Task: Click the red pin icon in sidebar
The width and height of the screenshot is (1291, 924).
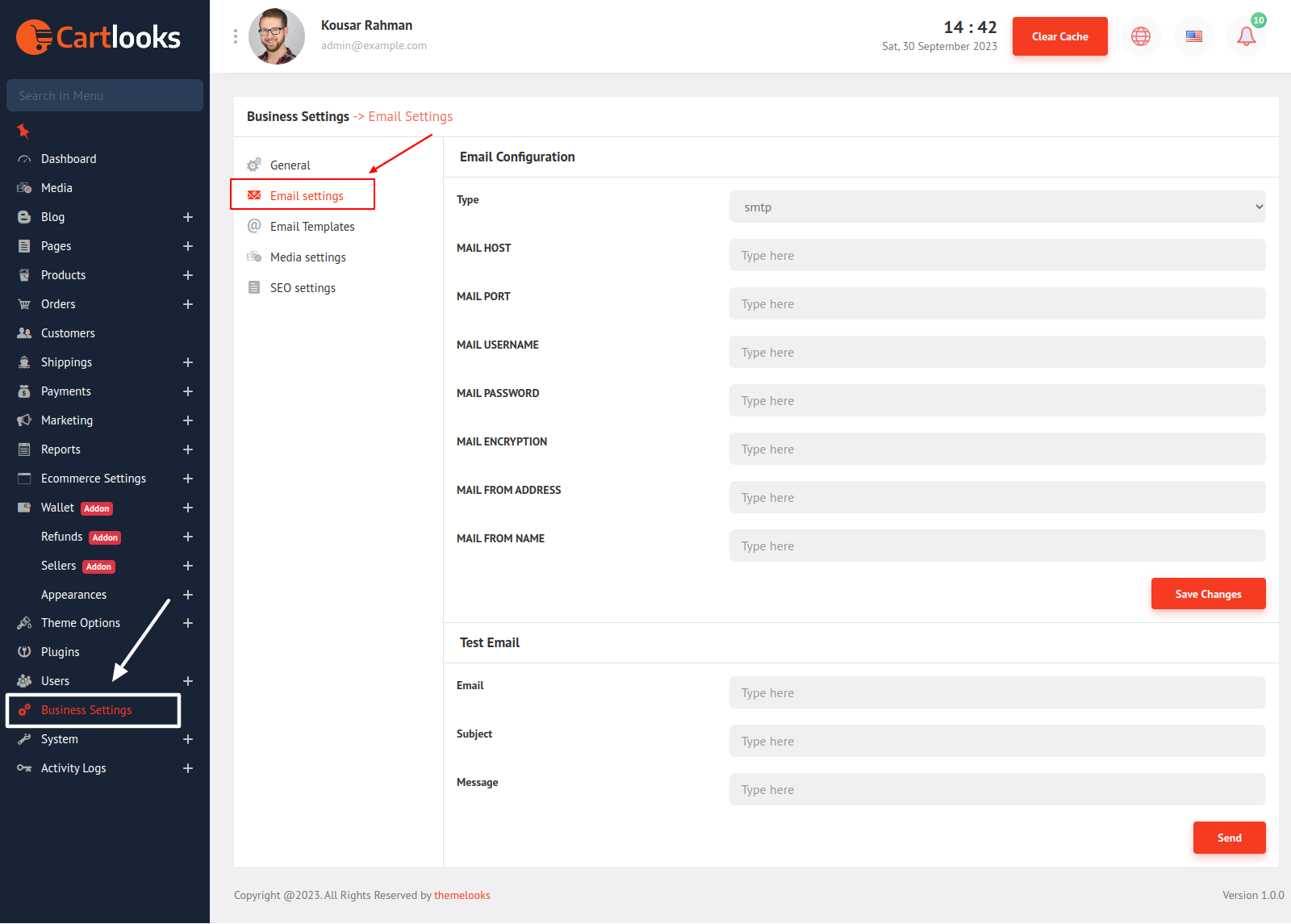Action: click(23, 131)
